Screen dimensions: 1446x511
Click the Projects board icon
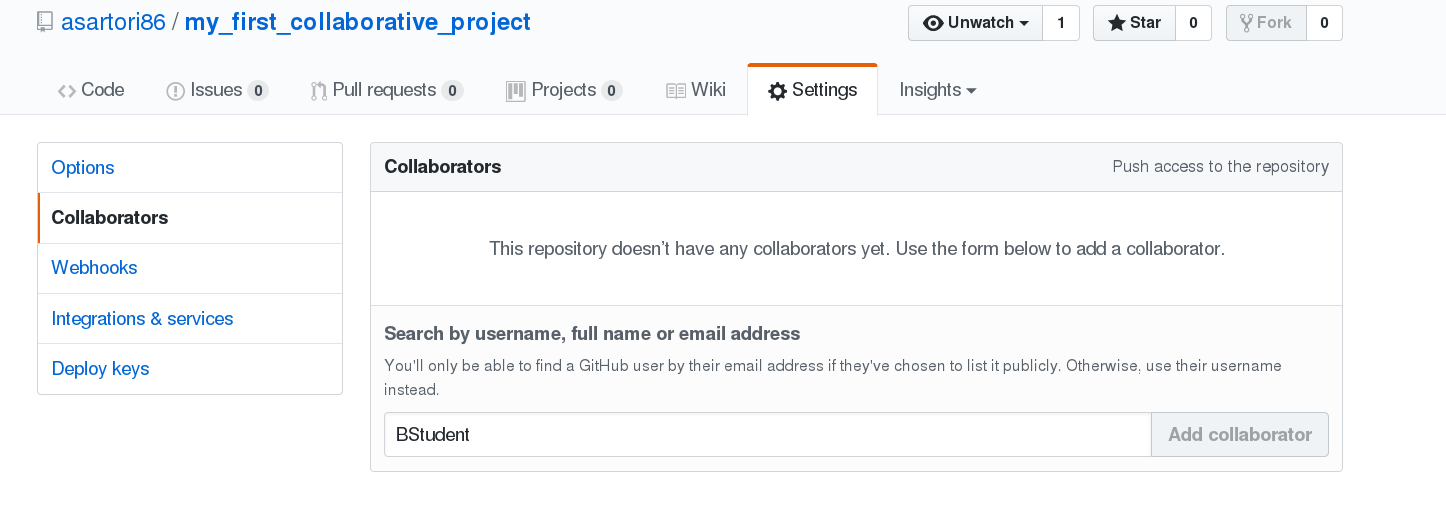(x=516, y=91)
